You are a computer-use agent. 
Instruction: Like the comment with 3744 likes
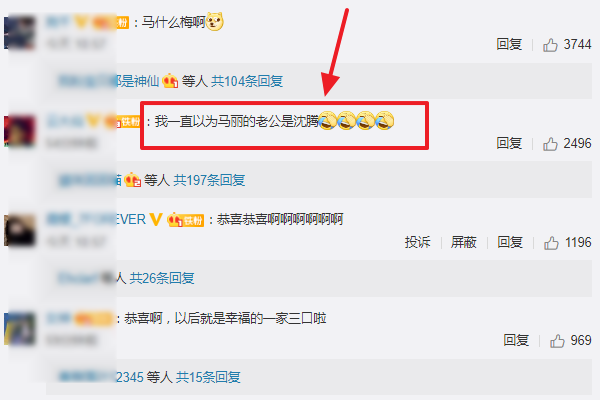coord(550,45)
